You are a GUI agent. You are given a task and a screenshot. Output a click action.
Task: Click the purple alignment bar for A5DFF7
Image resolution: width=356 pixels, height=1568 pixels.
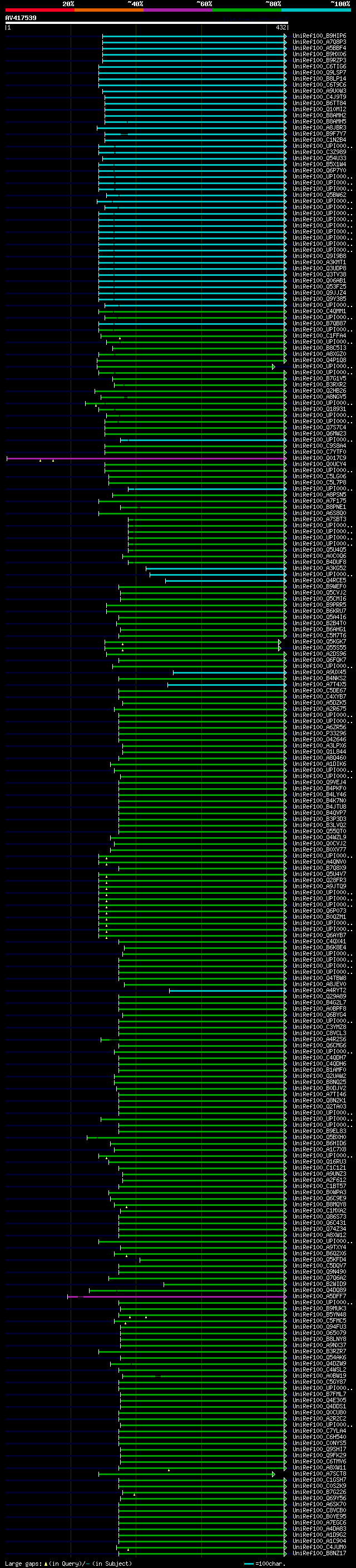coord(176,1297)
